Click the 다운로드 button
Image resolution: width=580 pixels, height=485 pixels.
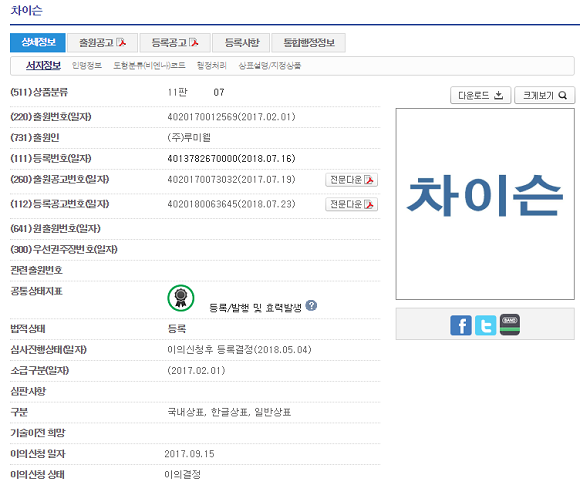pyautogui.click(x=480, y=95)
